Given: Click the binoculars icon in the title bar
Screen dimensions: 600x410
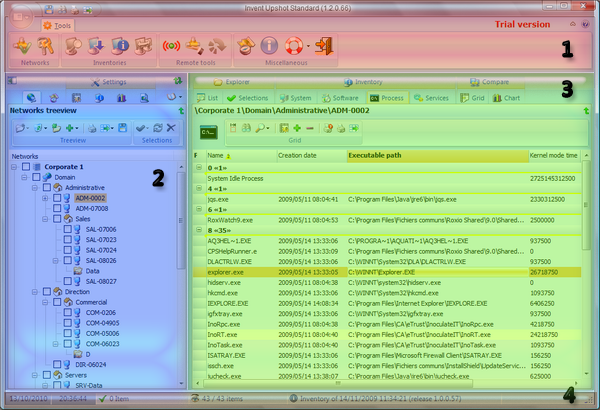Looking at the screenshot, I should tap(62, 10).
